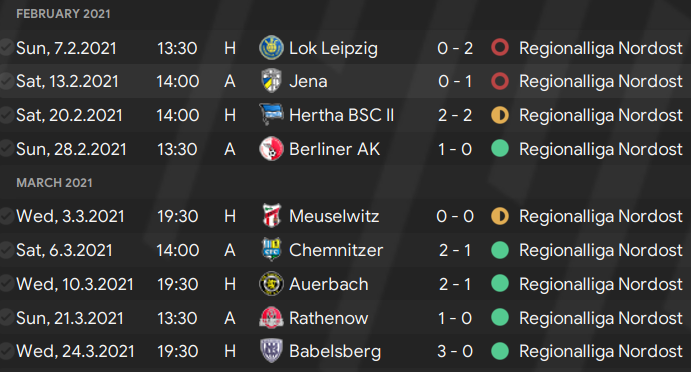This screenshot has height=372, width=691.
Task: Click the Jena club crest
Action: point(271,81)
